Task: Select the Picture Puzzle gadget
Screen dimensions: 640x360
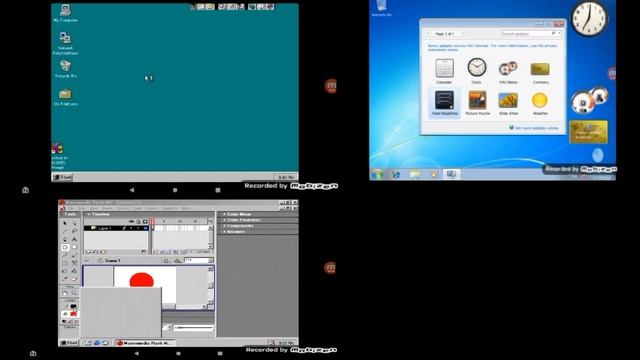Action: [x=477, y=102]
